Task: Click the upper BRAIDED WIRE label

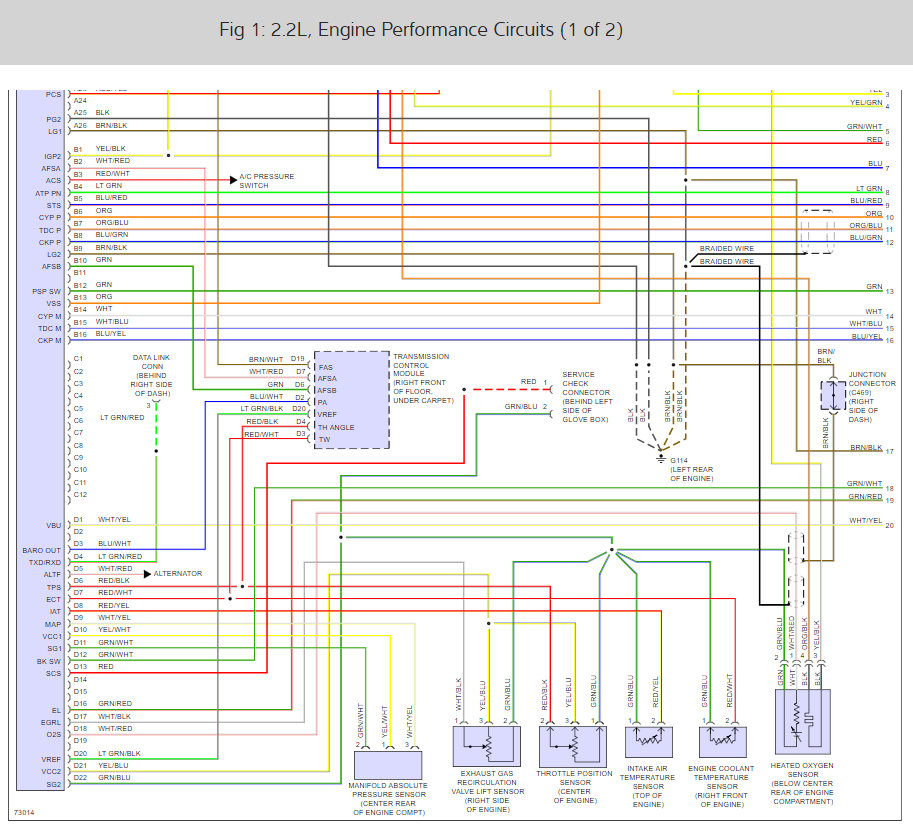Action: click(727, 249)
